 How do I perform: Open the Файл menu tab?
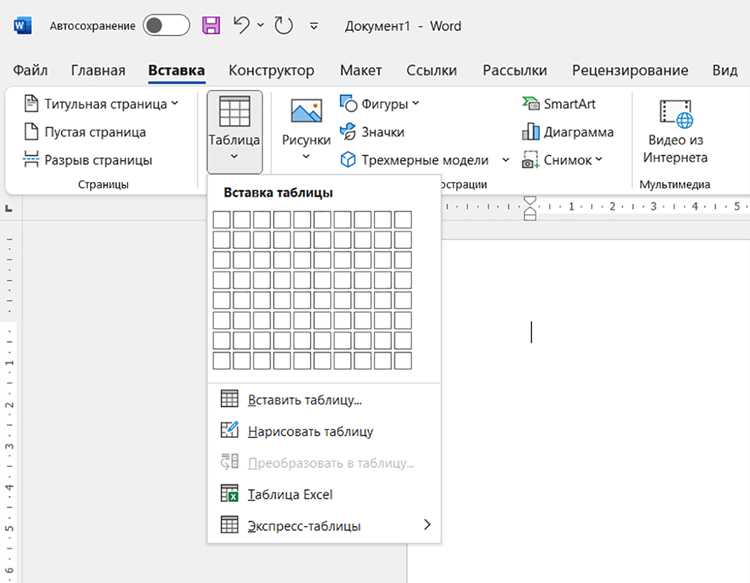click(30, 70)
